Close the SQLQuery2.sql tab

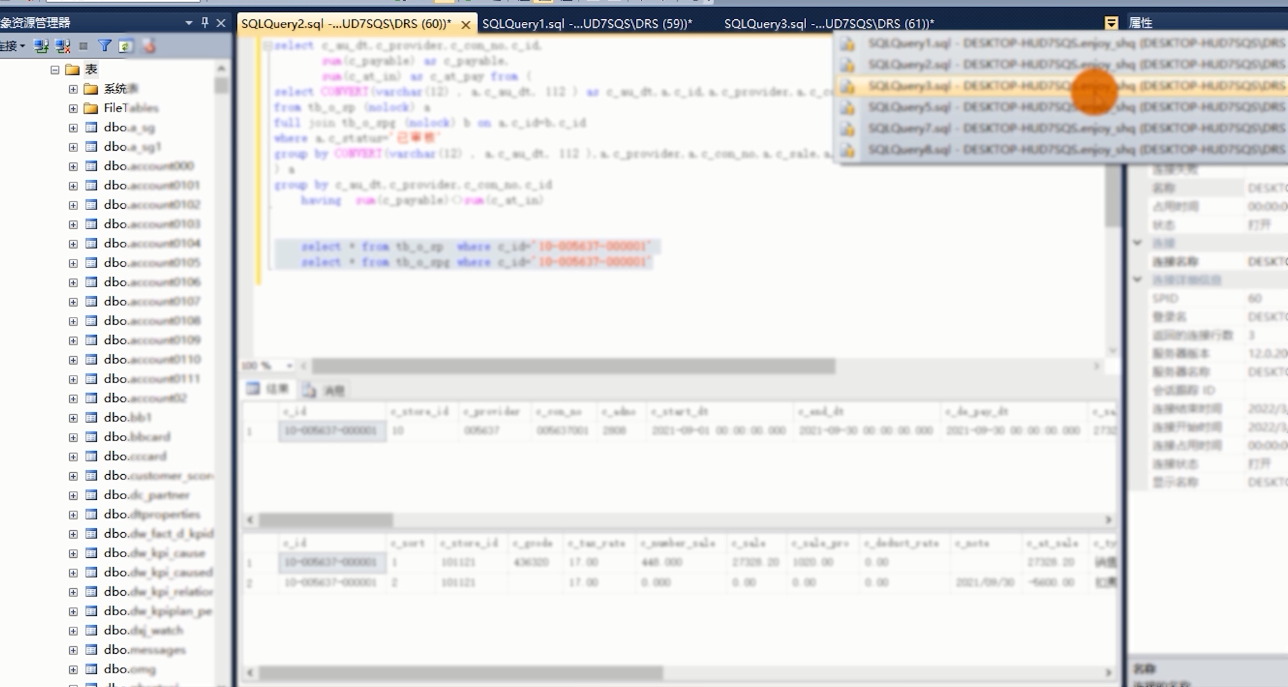pos(466,24)
